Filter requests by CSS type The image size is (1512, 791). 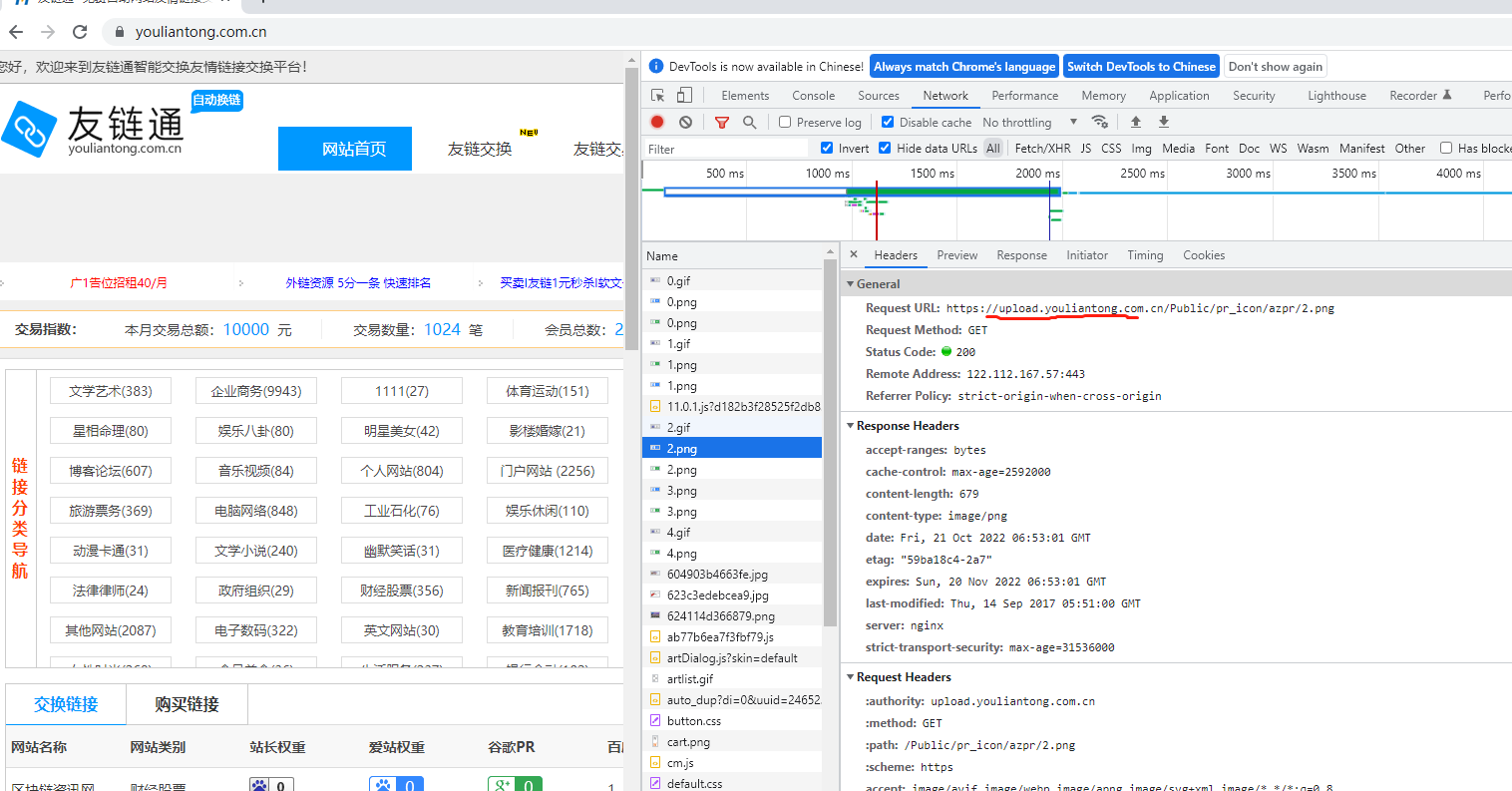tap(1111, 148)
